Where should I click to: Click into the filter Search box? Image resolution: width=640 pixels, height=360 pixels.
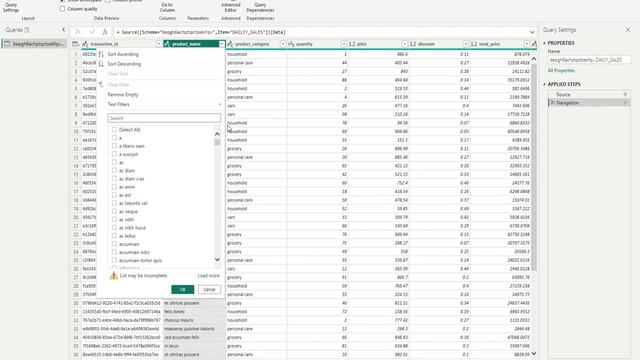(164, 118)
